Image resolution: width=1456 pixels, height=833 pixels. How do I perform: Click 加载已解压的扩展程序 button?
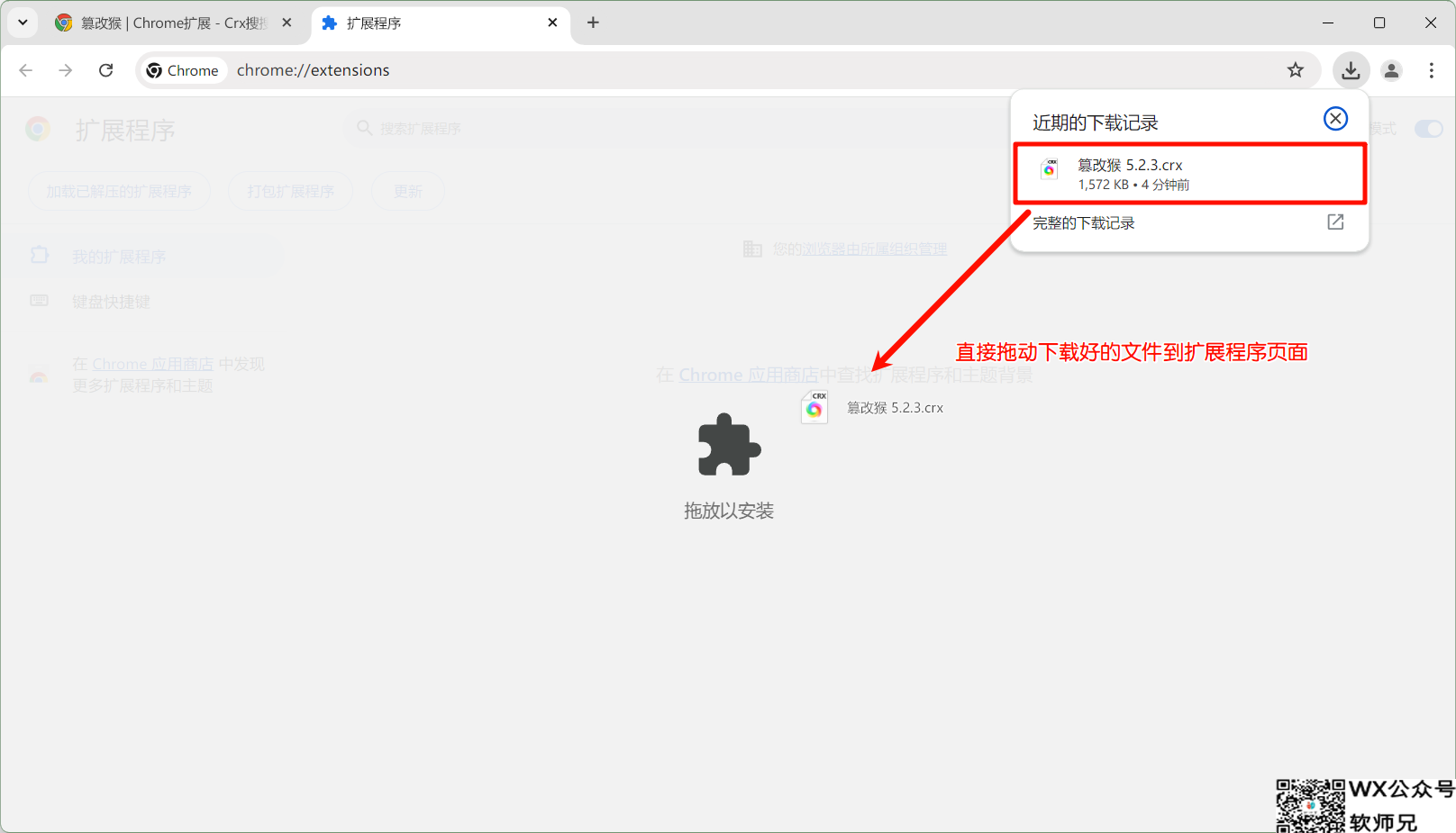(119, 191)
